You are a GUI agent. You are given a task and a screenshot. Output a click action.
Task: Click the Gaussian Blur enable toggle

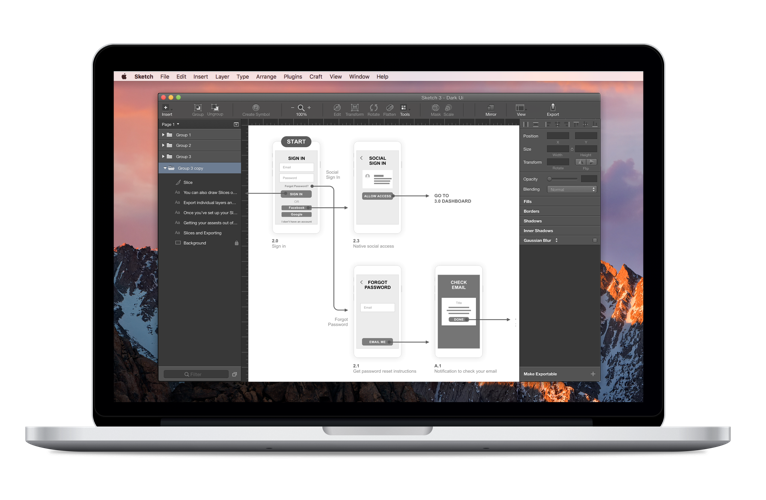[x=595, y=240]
